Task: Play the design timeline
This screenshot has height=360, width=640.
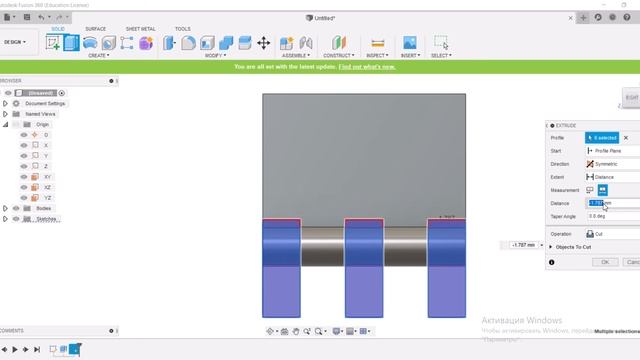Action: (15, 349)
